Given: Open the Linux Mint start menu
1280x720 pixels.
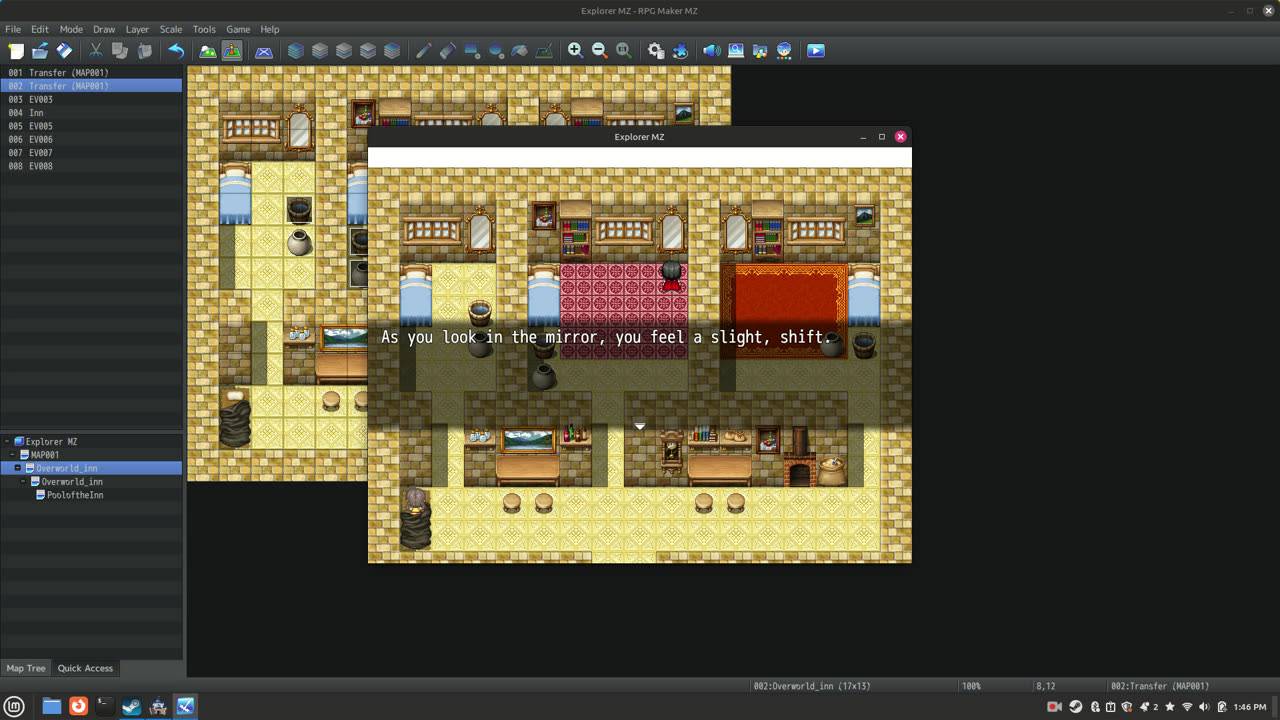Looking at the screenshot, I should click(15, 706).
